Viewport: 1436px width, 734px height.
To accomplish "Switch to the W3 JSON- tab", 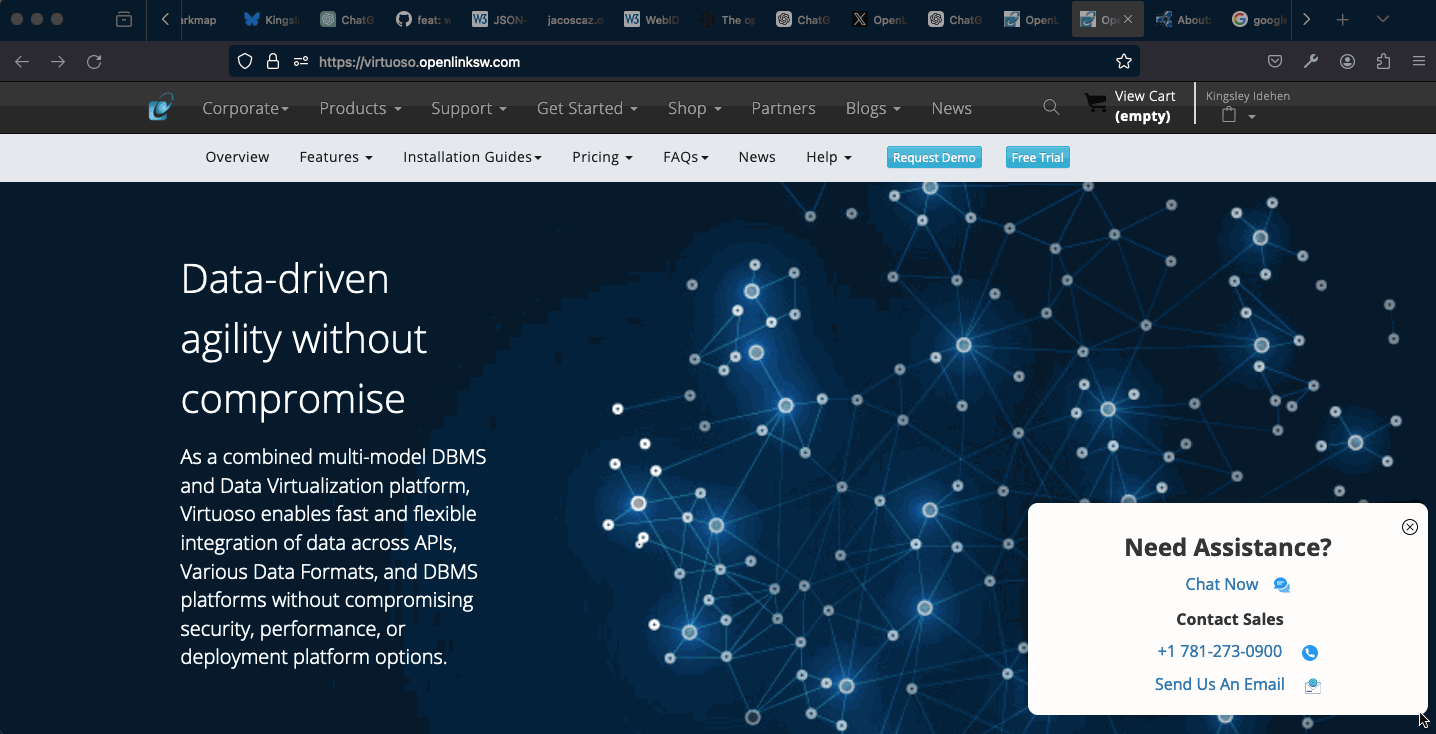I will click(498, 19).
